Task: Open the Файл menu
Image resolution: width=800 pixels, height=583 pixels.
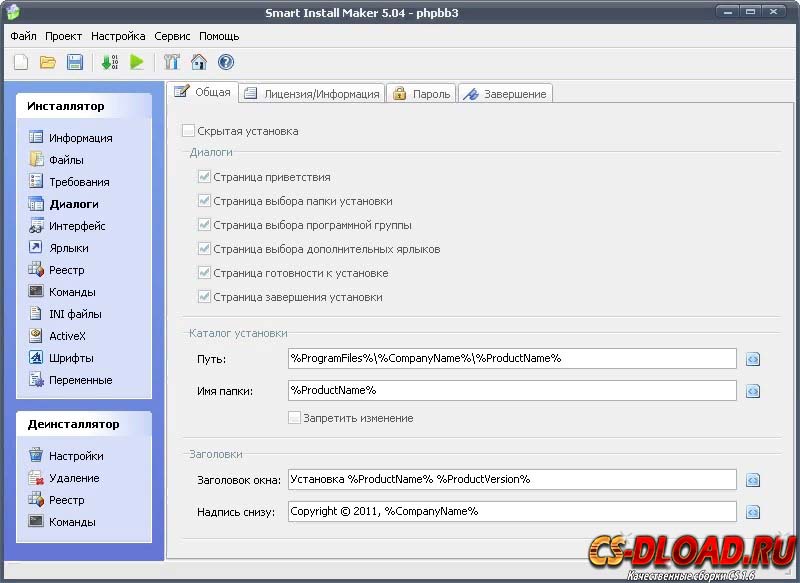Action: [x=23, y=36]
